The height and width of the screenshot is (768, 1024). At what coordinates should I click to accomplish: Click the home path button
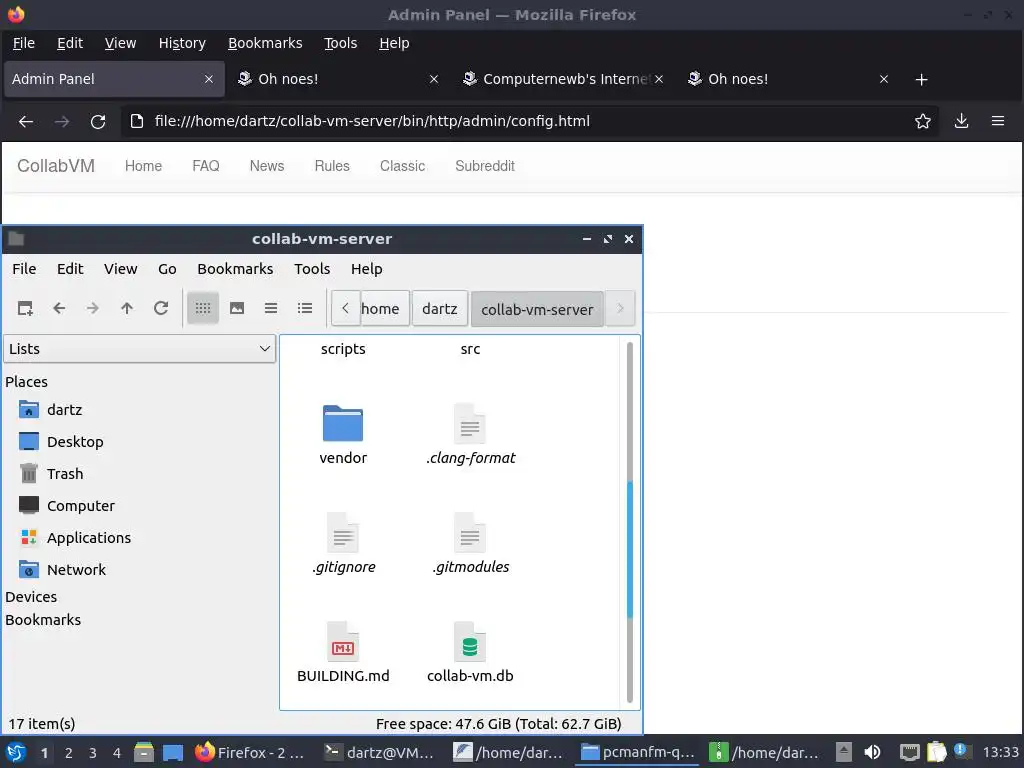click(x=385, y=308)
